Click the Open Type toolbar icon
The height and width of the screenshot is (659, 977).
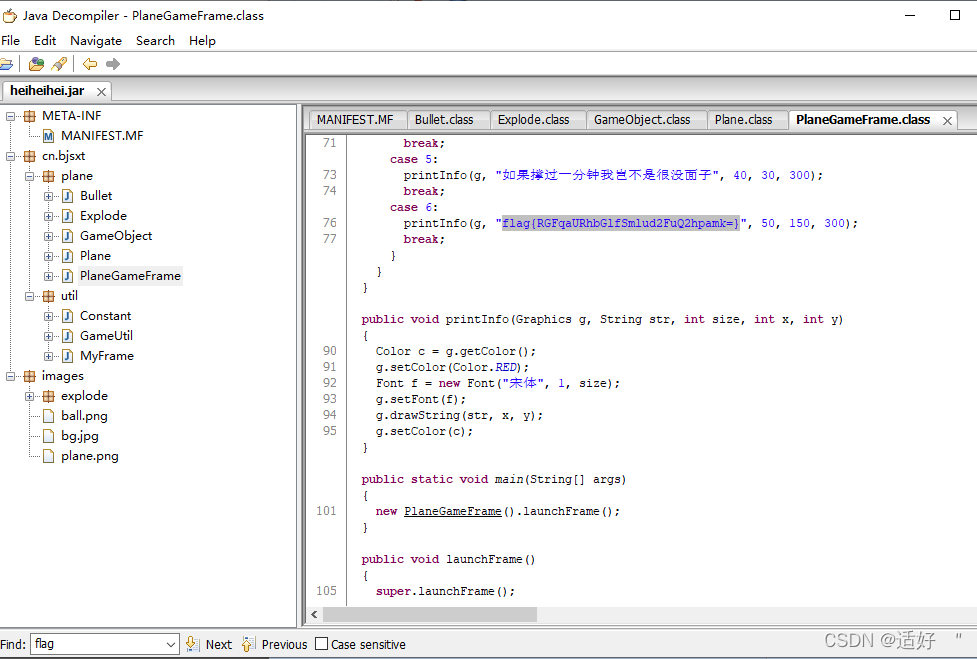37,64
